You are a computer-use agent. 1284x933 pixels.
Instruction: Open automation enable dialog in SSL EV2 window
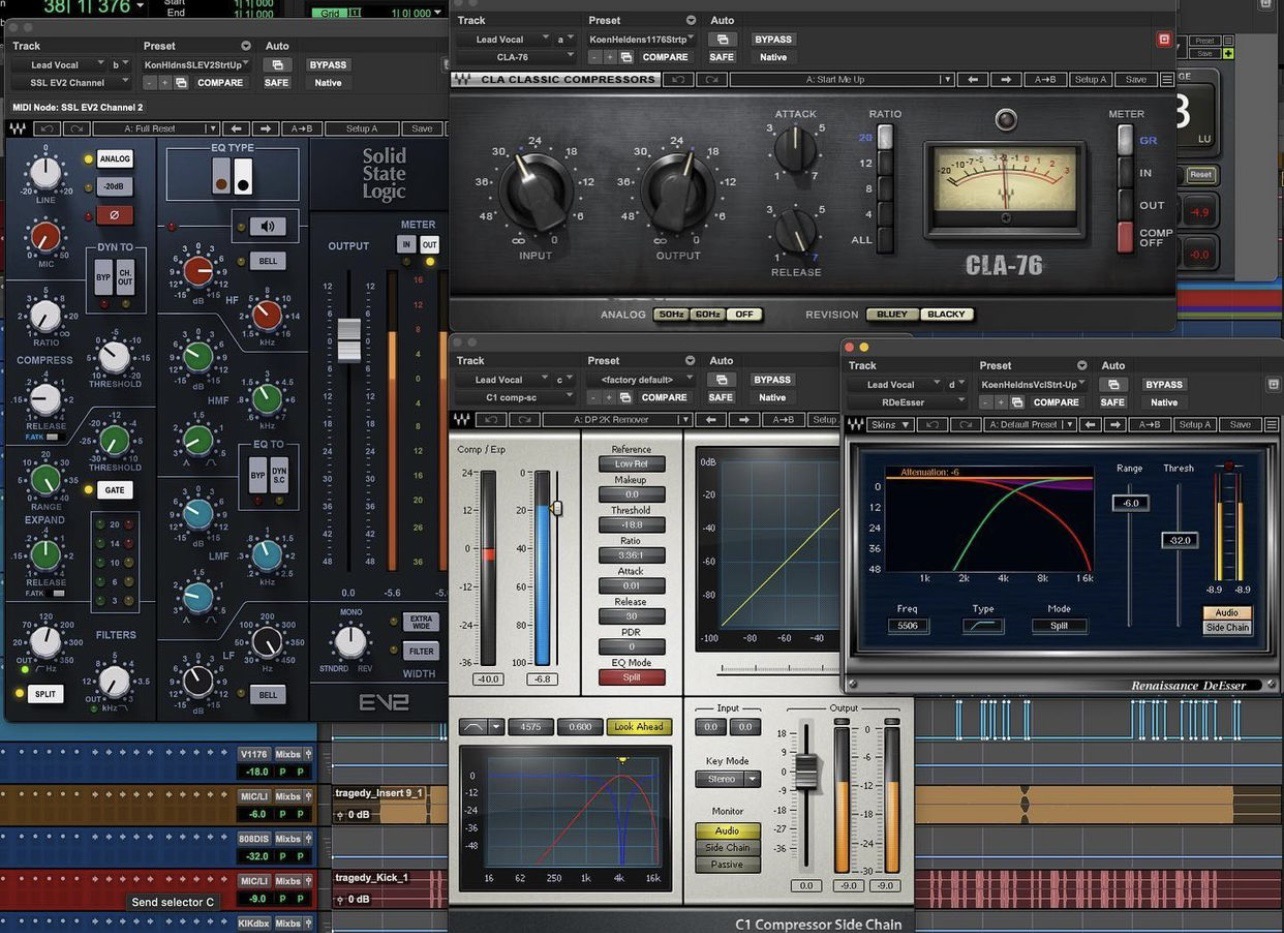[277, 65]
